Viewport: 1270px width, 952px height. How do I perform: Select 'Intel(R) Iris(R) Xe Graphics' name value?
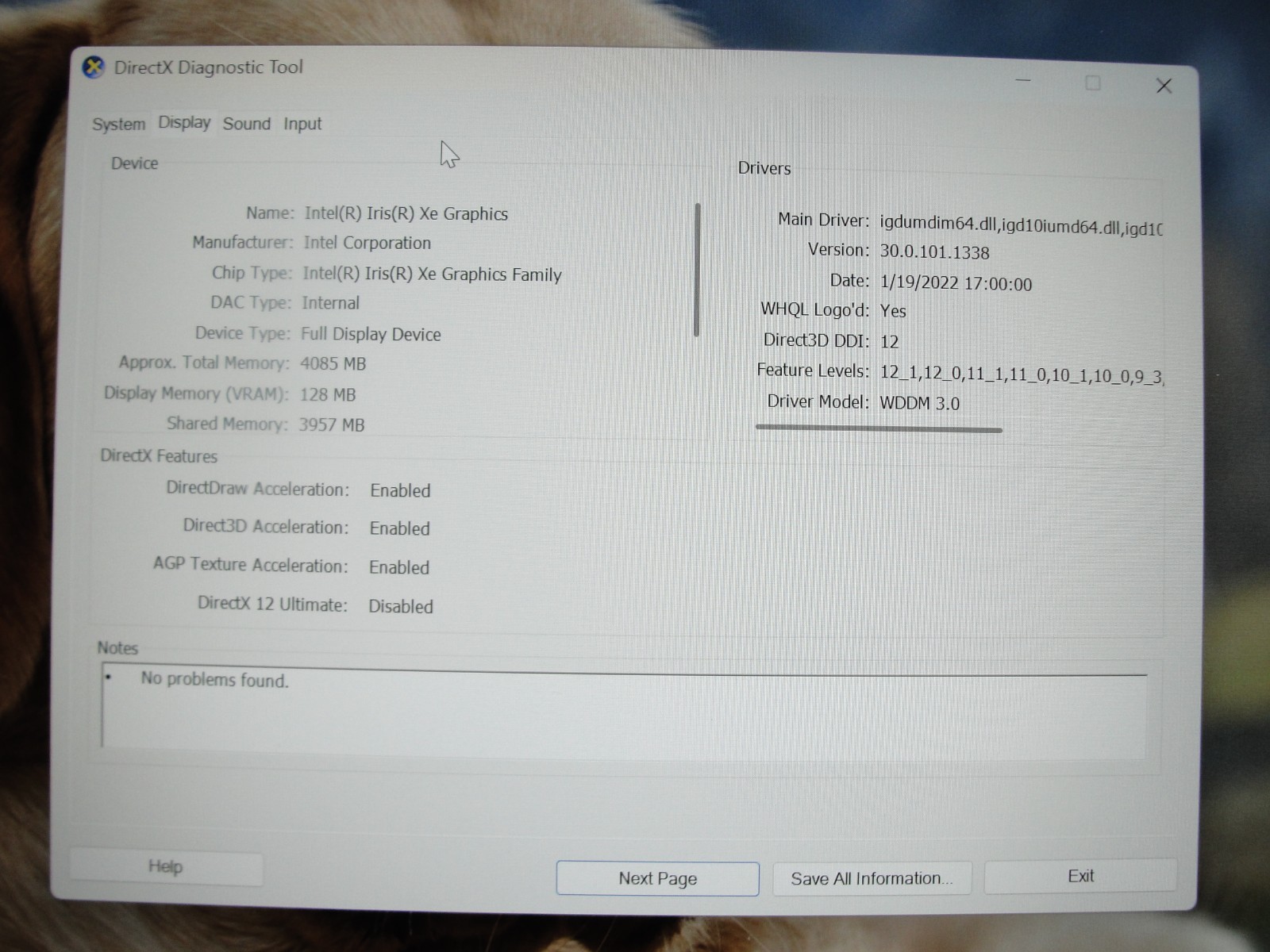coord(406,213)
